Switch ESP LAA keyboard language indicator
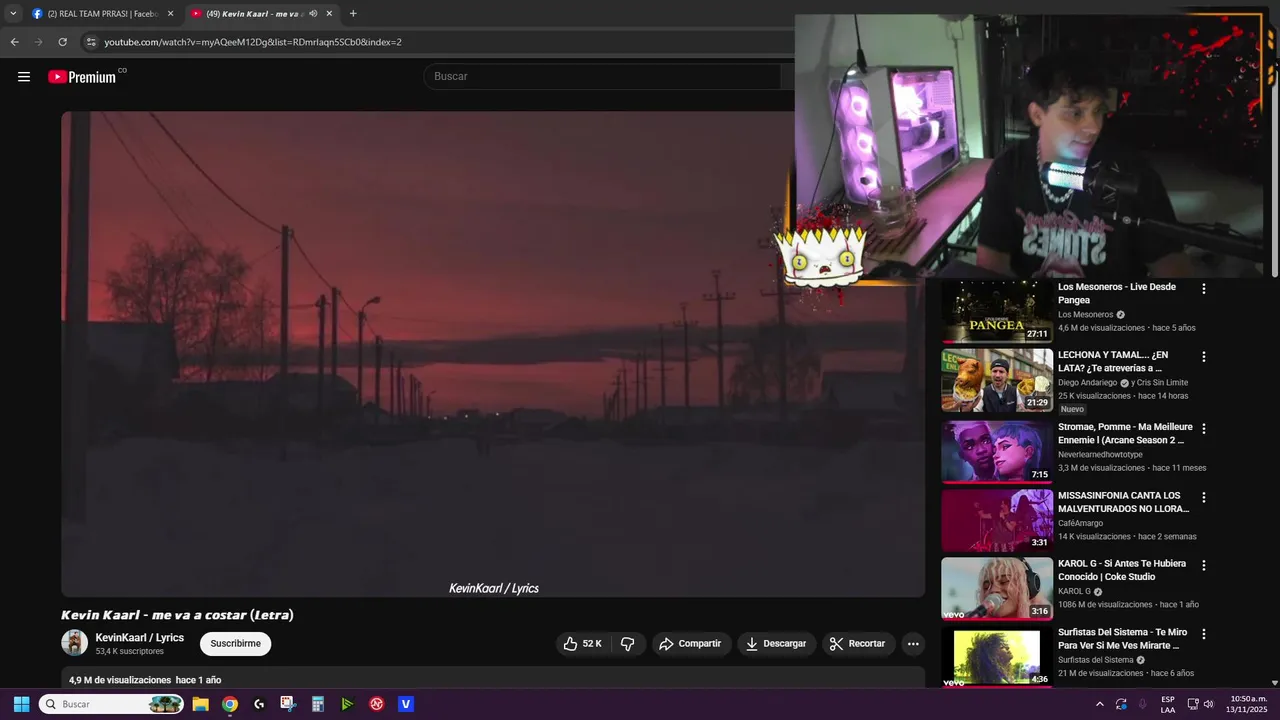Screen dimensions: 1280x720 [x=1168, y=704]
